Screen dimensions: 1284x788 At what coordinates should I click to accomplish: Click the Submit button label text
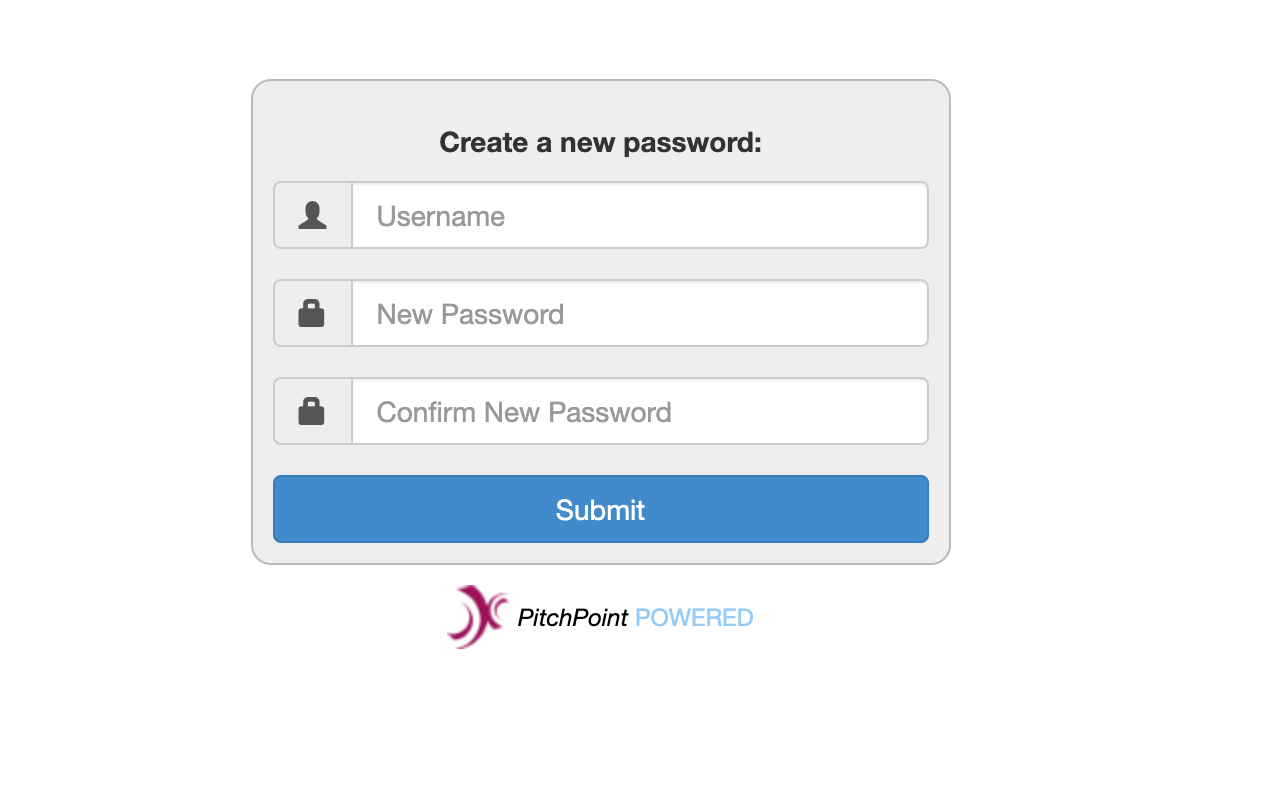(x=600, y=509)
